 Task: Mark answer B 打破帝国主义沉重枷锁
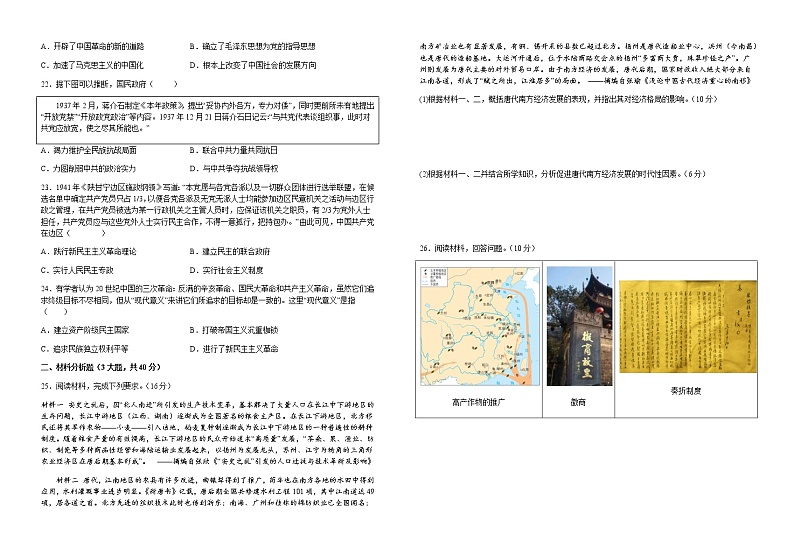(x=233, y=330)
